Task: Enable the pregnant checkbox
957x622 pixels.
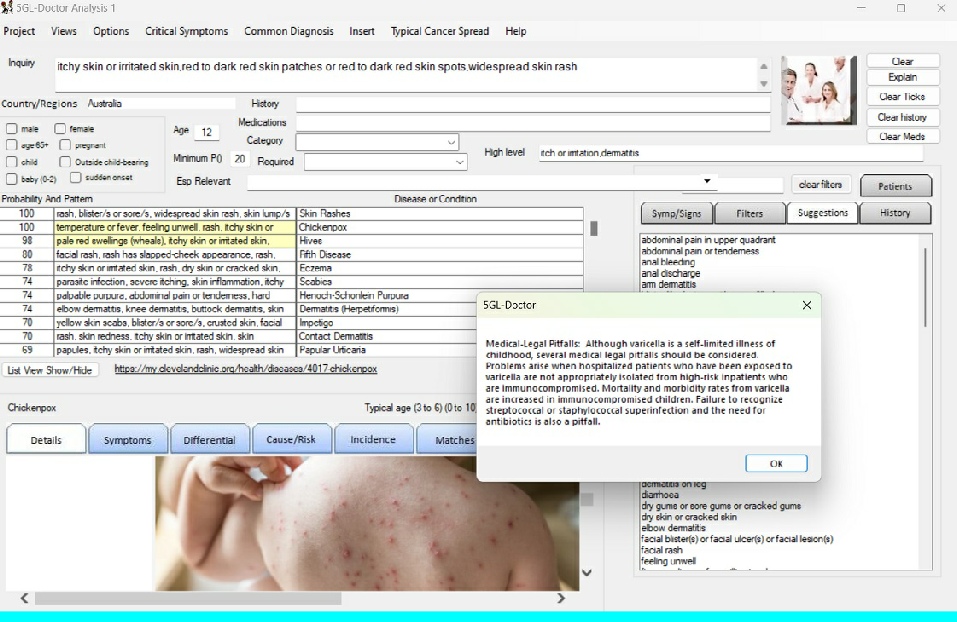Action: tap(65, 145)
